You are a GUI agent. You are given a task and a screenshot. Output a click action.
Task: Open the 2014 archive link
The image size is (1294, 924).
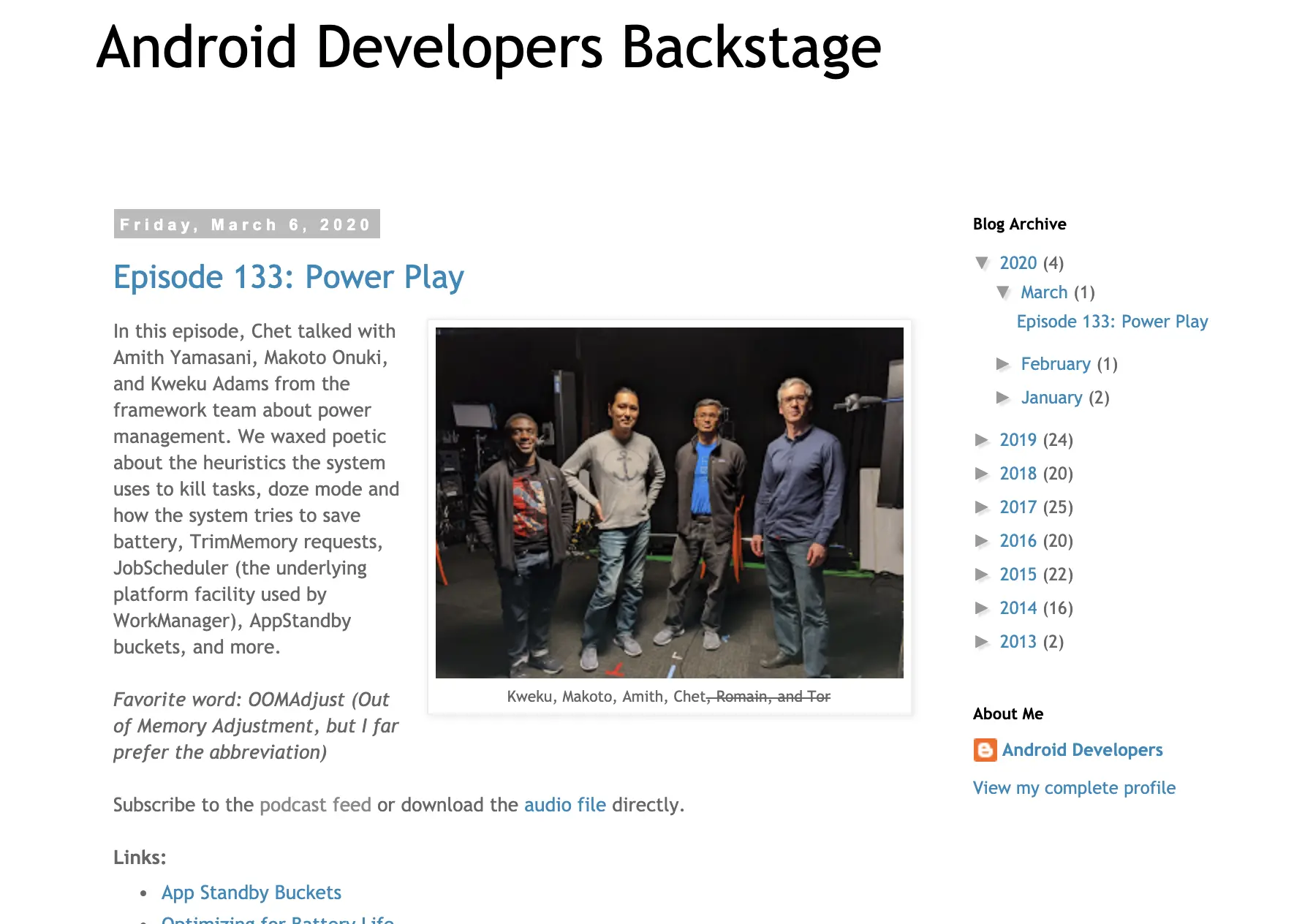pos(1018,608)
